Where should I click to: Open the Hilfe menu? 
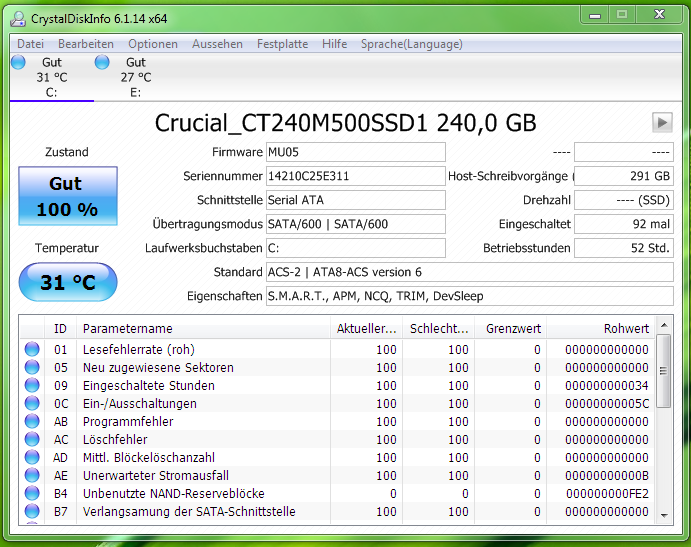334,44
